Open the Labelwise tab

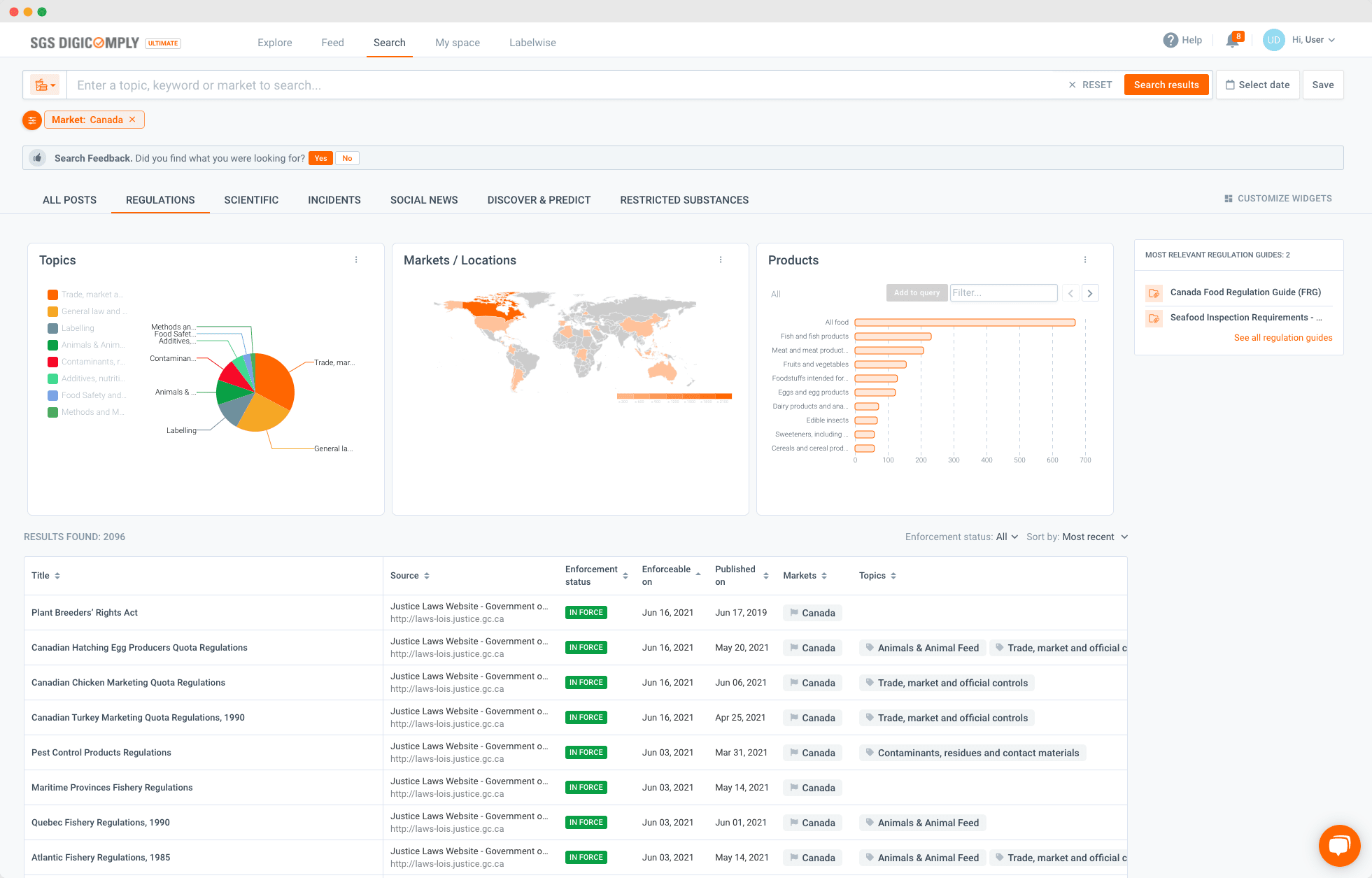pos(532,43)
